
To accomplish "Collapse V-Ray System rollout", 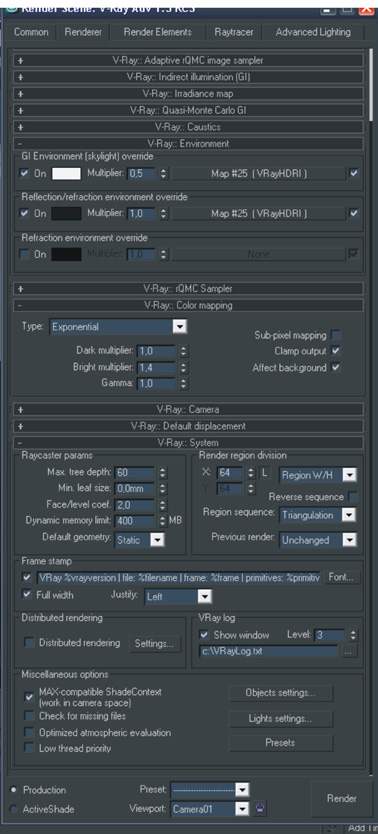I will (x=188, y=443).
